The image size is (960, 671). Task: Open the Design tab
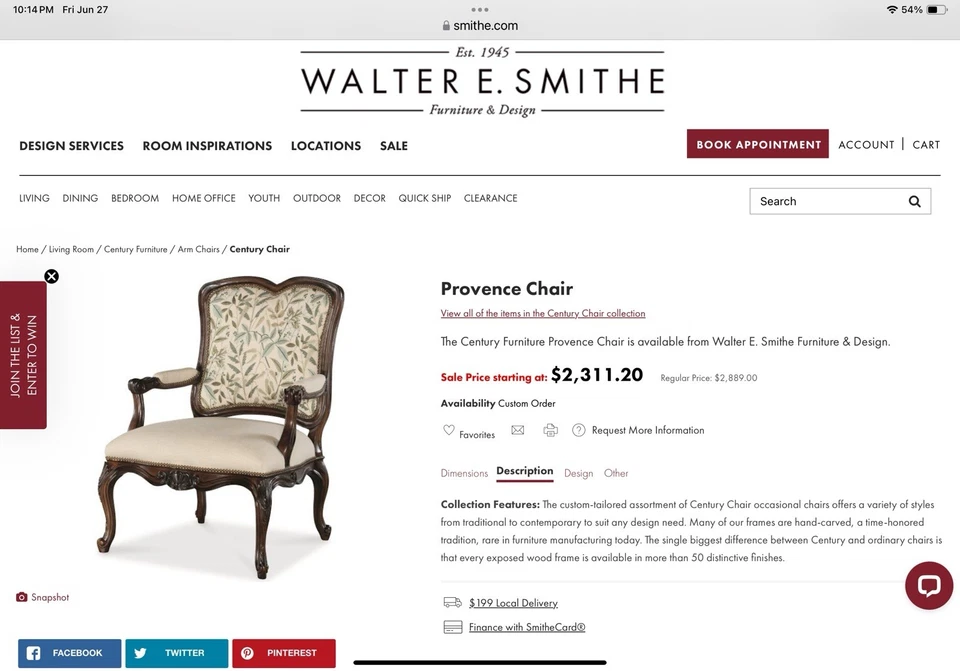click(579, 473)
